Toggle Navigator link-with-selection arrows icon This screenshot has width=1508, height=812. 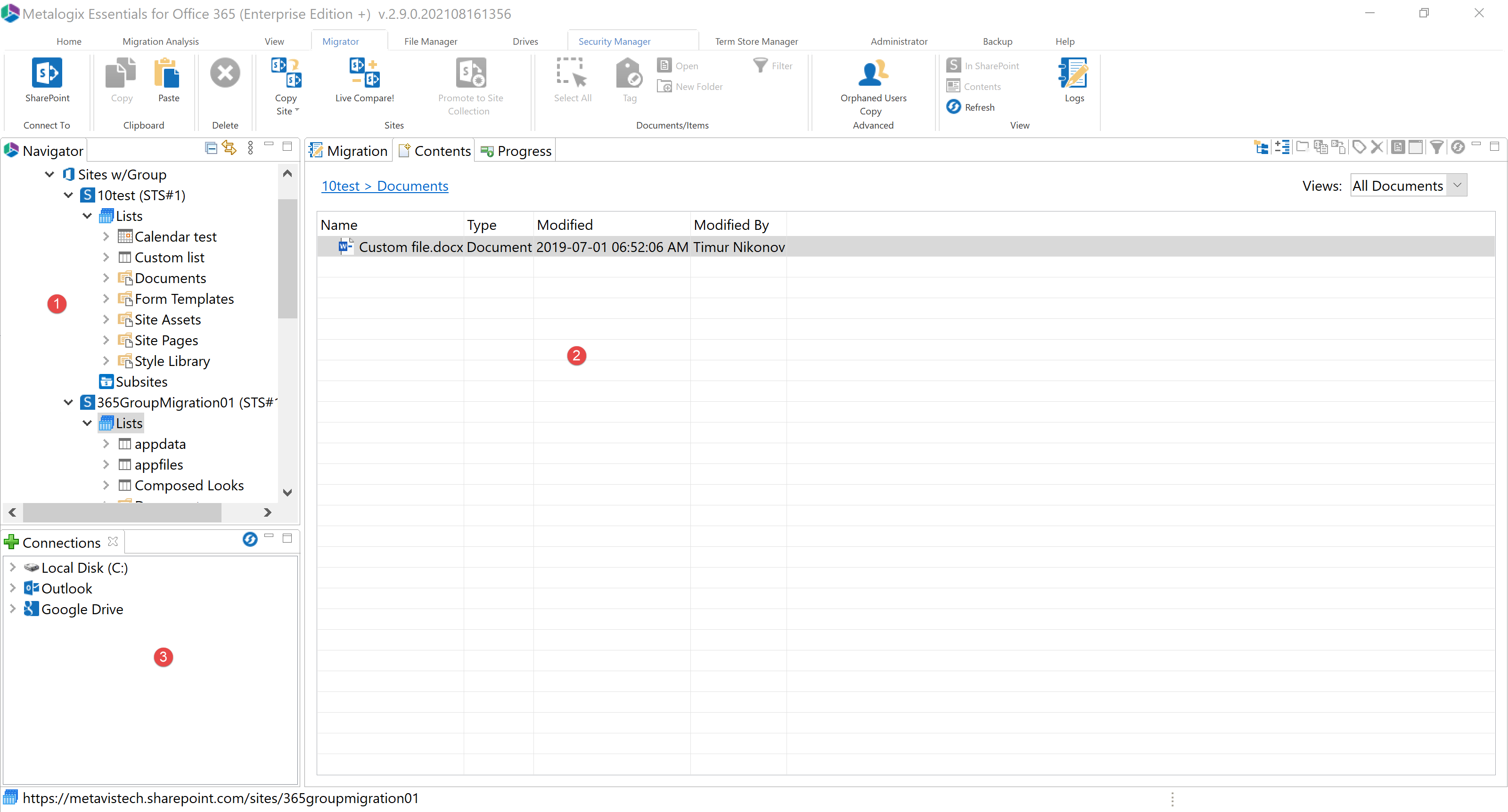pyautogui.click(x=229, y=147)
